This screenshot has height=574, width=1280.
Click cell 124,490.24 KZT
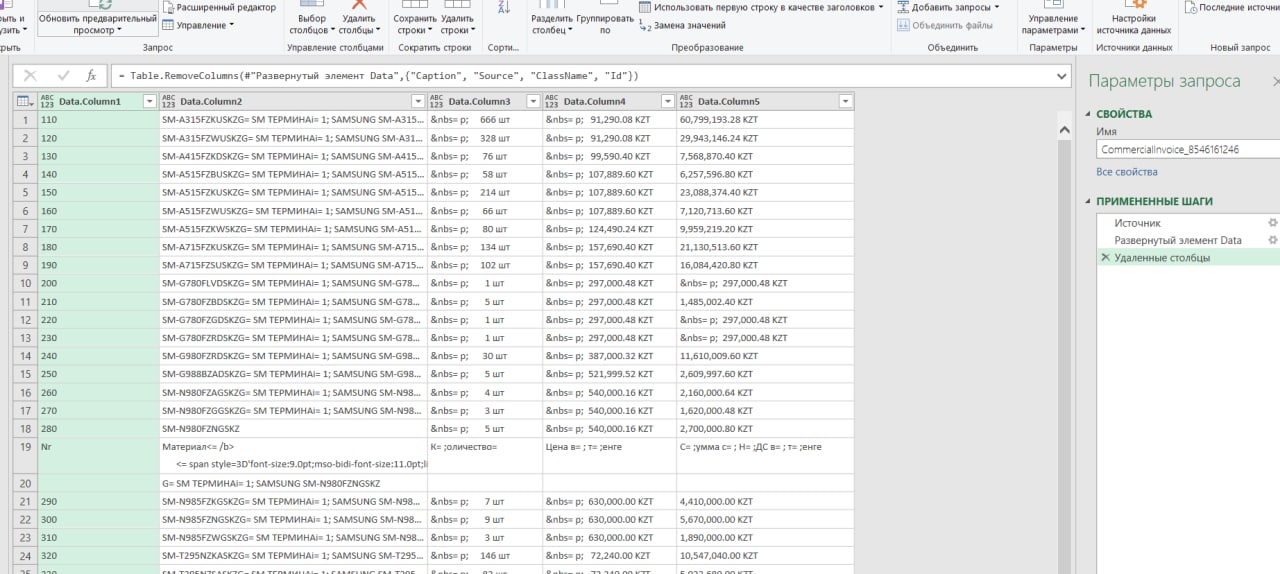(x=609, y=228)
